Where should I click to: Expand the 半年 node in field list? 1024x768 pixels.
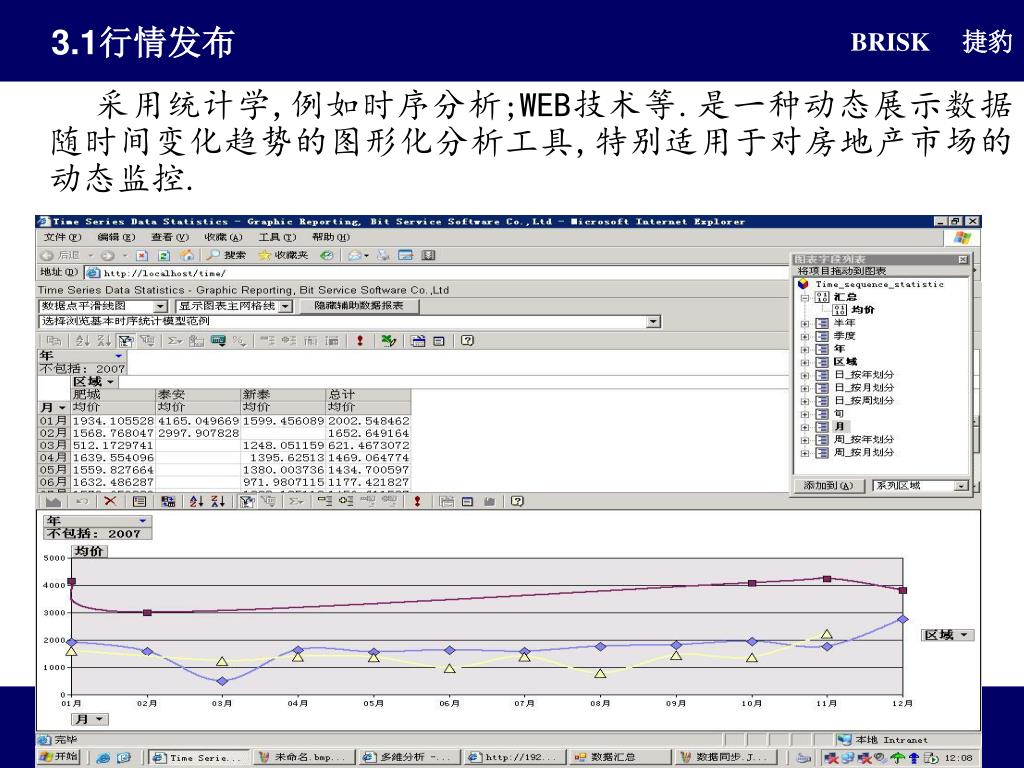pos(805,323)
